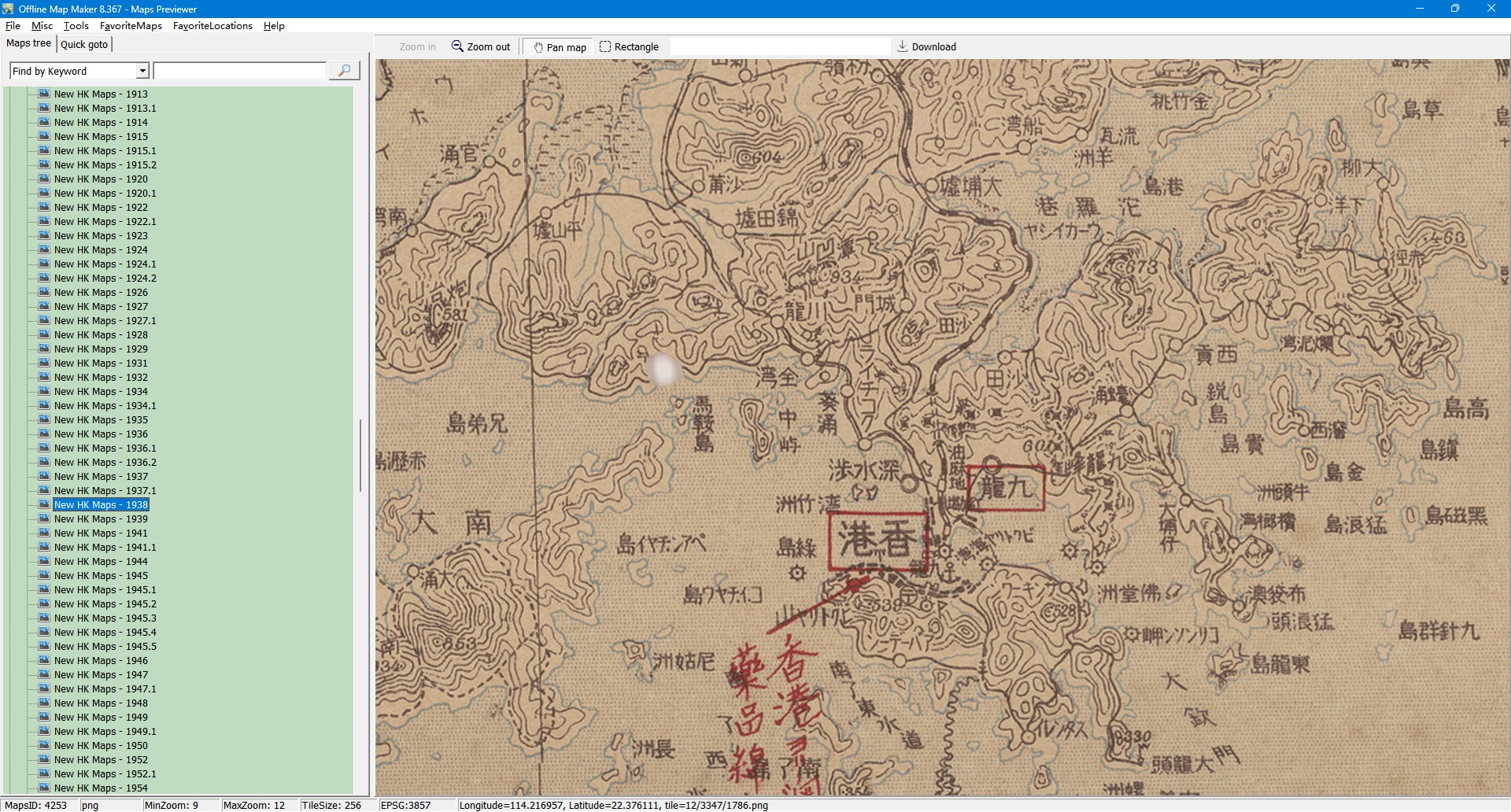1511x812 pixels.
Task: Click the maps tree vertical scrollbar
Action: pyautogui.click(x=360, y=455)
